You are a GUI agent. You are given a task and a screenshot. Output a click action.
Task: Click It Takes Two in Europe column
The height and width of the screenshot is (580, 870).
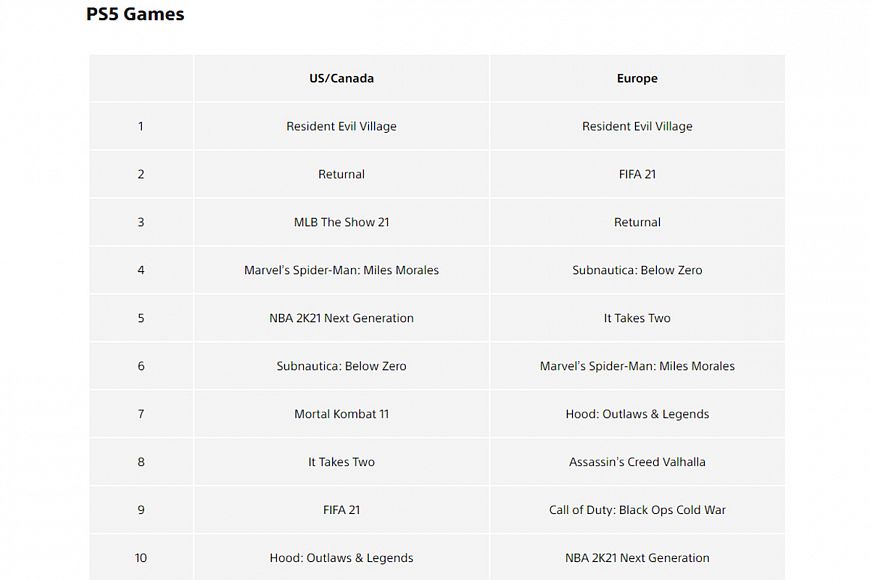pos(637,318)
